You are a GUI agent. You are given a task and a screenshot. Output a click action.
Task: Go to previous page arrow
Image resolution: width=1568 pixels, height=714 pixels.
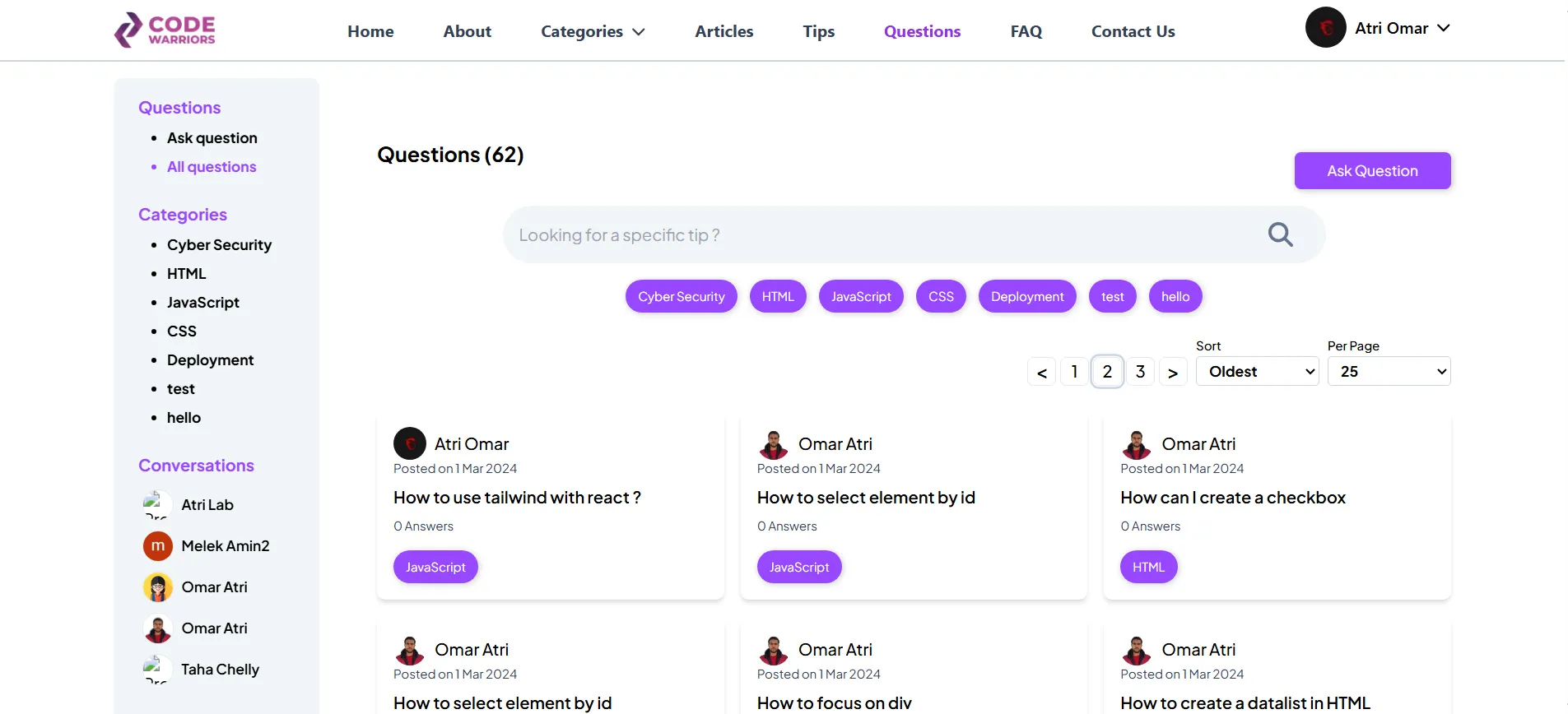click(1041, 373)
